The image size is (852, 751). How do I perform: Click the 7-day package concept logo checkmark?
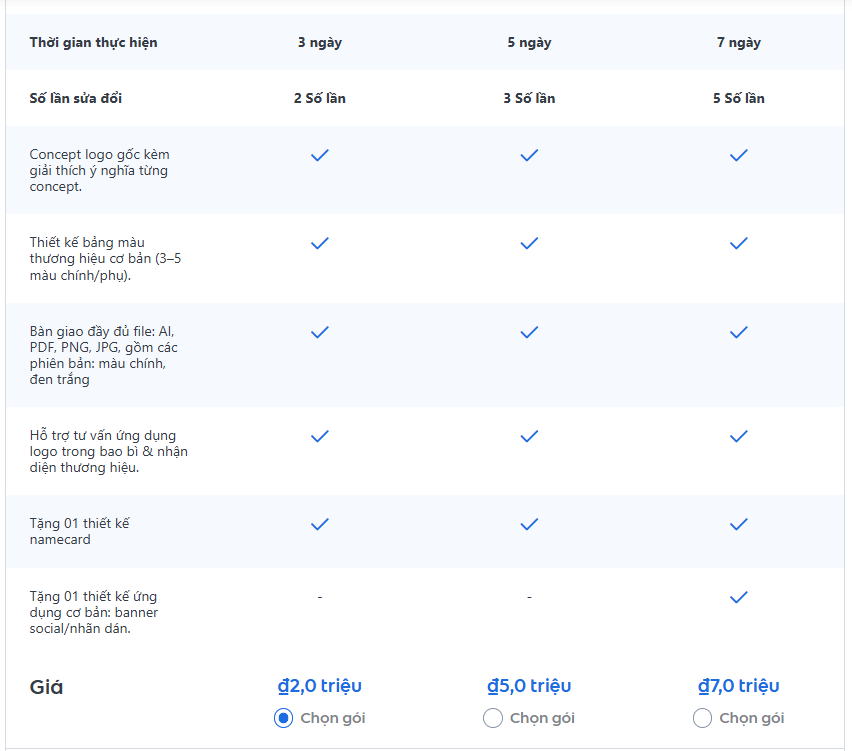(739, 155)
